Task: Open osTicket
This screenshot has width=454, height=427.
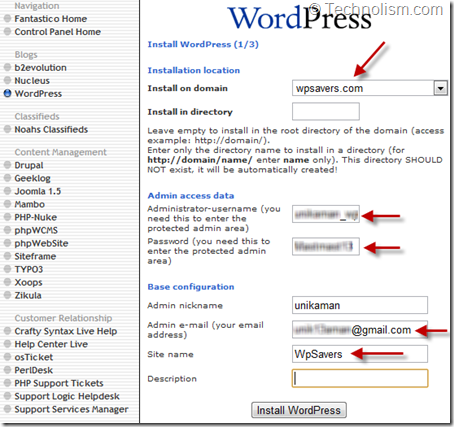Action: pyautogui.click(x=34, y=357)
